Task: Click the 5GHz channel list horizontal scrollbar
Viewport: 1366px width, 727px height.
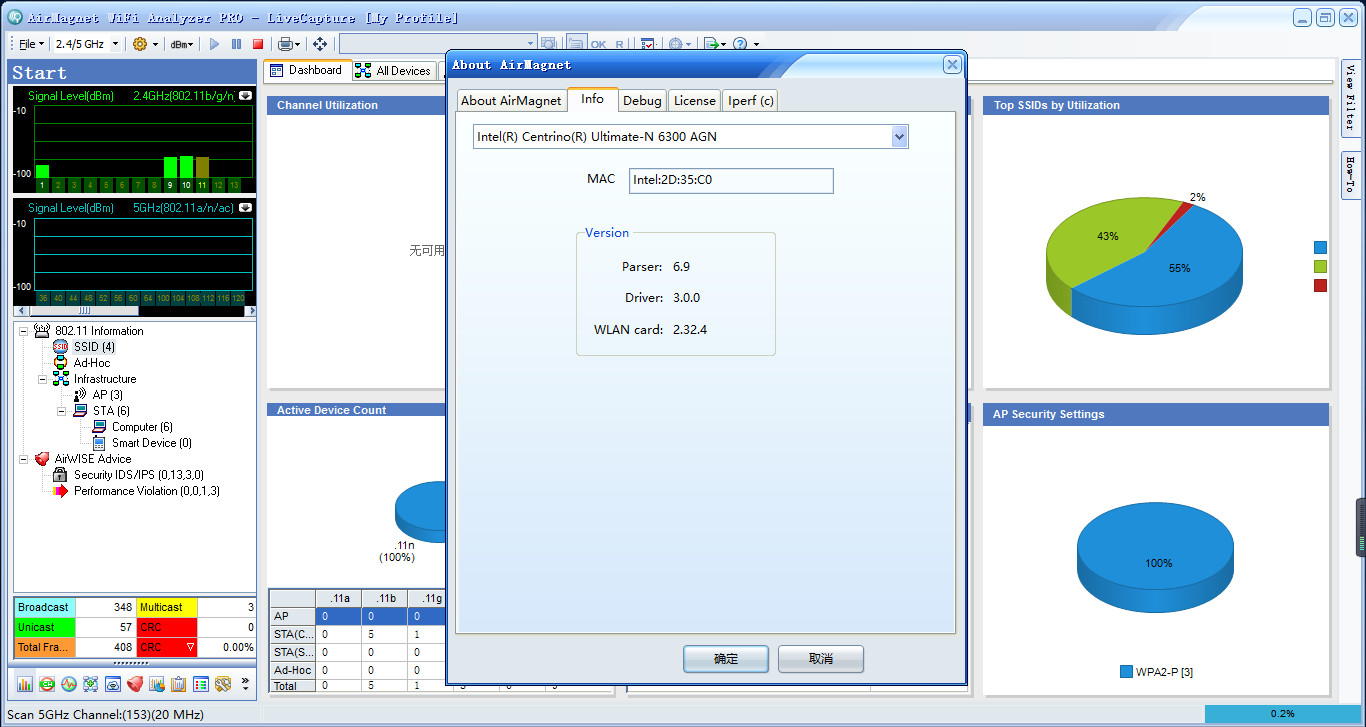Action: 134,311
